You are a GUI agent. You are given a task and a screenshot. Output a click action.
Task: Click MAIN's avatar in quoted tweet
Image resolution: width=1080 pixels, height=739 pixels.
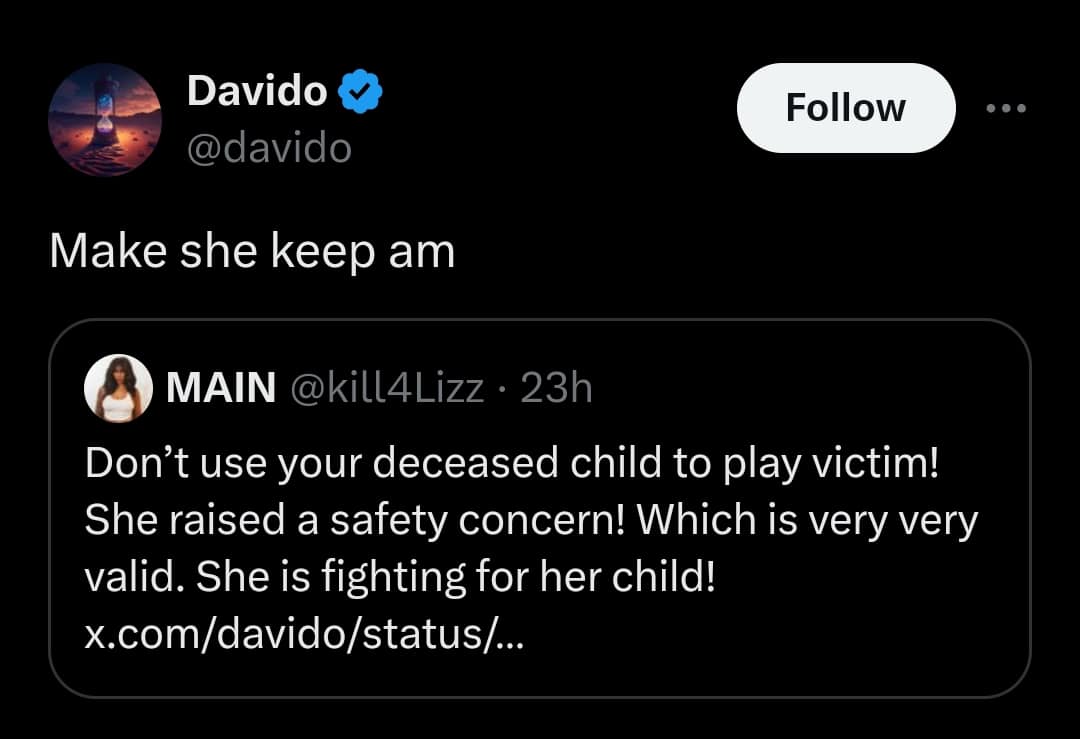[x=119, y=388]
